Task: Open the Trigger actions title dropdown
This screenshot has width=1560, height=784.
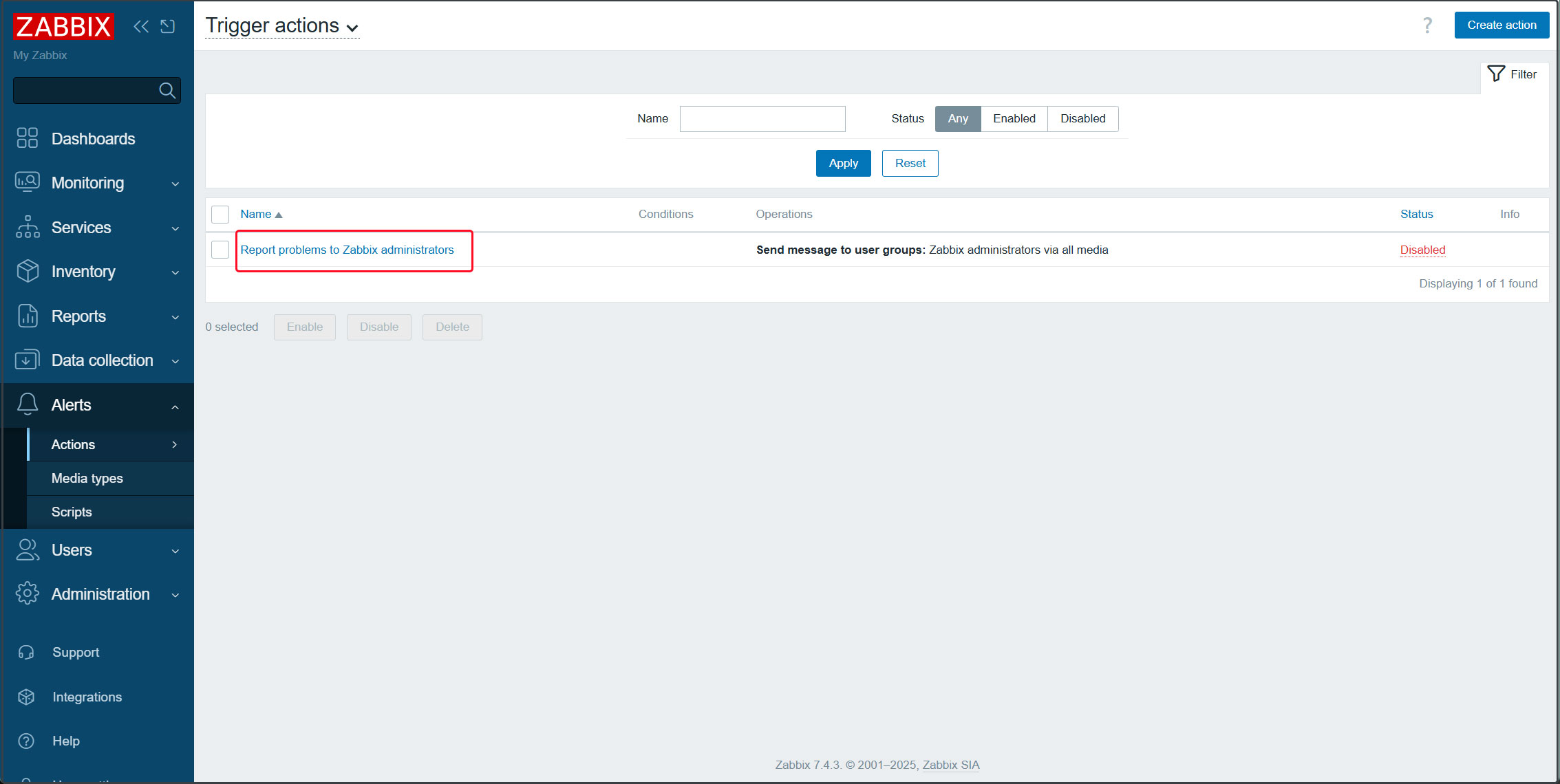Action: coord(282,26)
